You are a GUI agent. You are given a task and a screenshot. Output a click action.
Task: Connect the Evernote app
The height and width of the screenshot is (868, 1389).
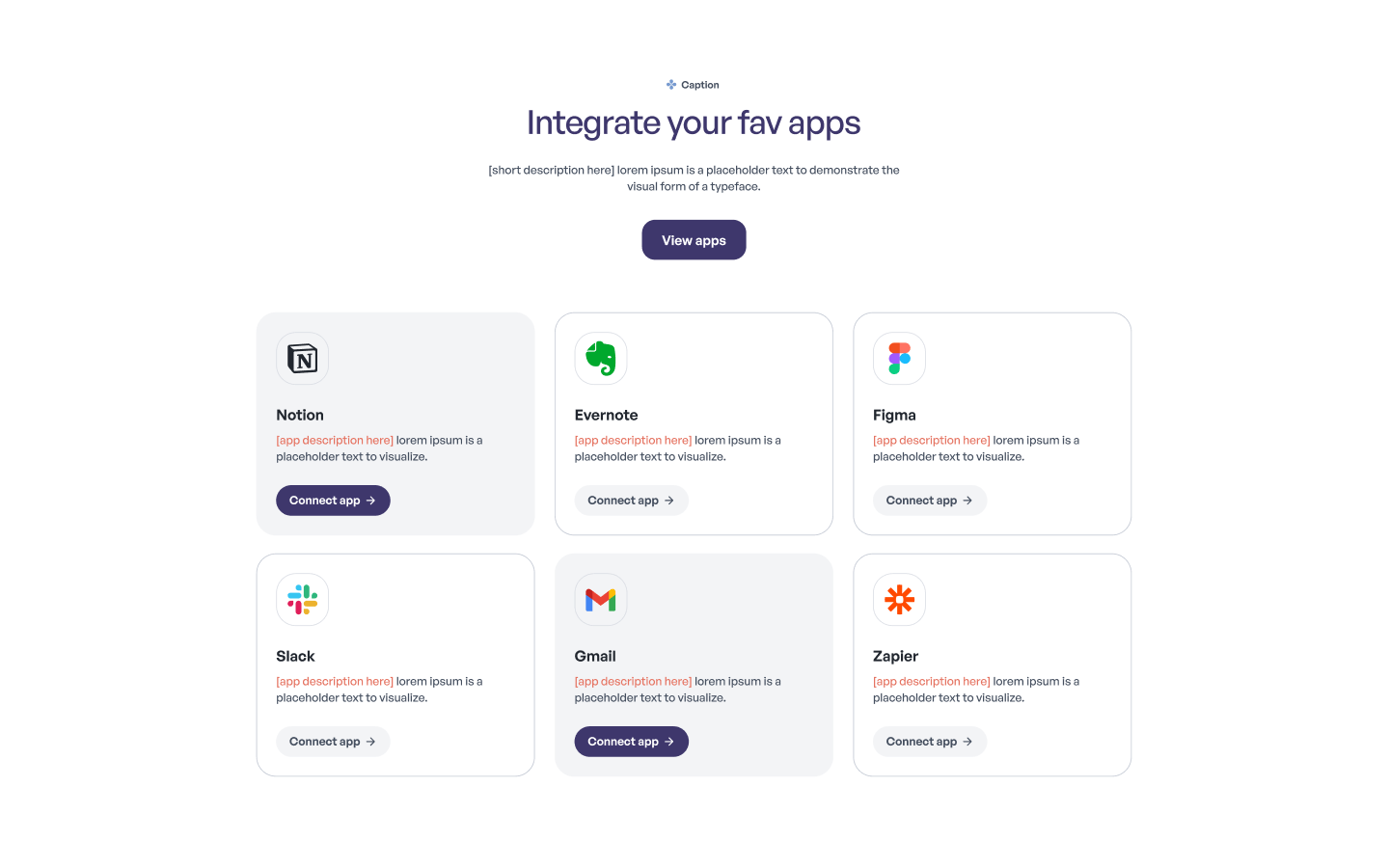(631, 501)
